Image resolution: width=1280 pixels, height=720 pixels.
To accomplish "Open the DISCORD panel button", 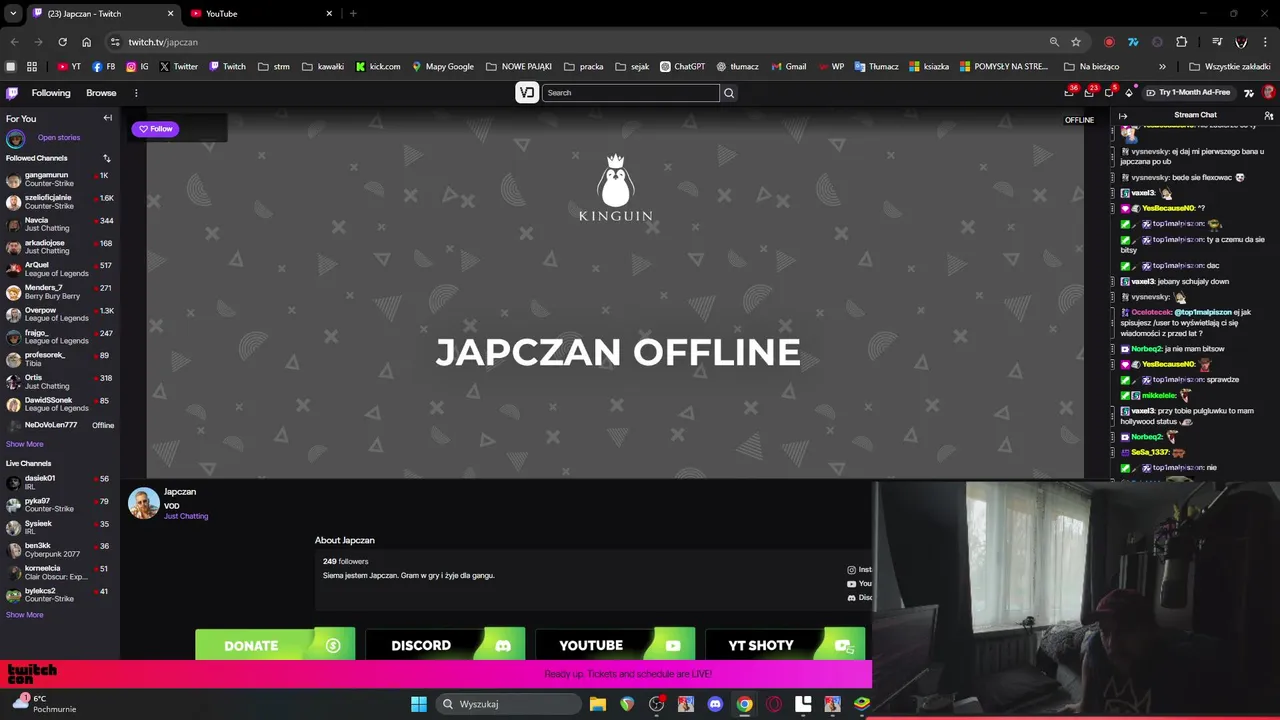I will point(445,645).
